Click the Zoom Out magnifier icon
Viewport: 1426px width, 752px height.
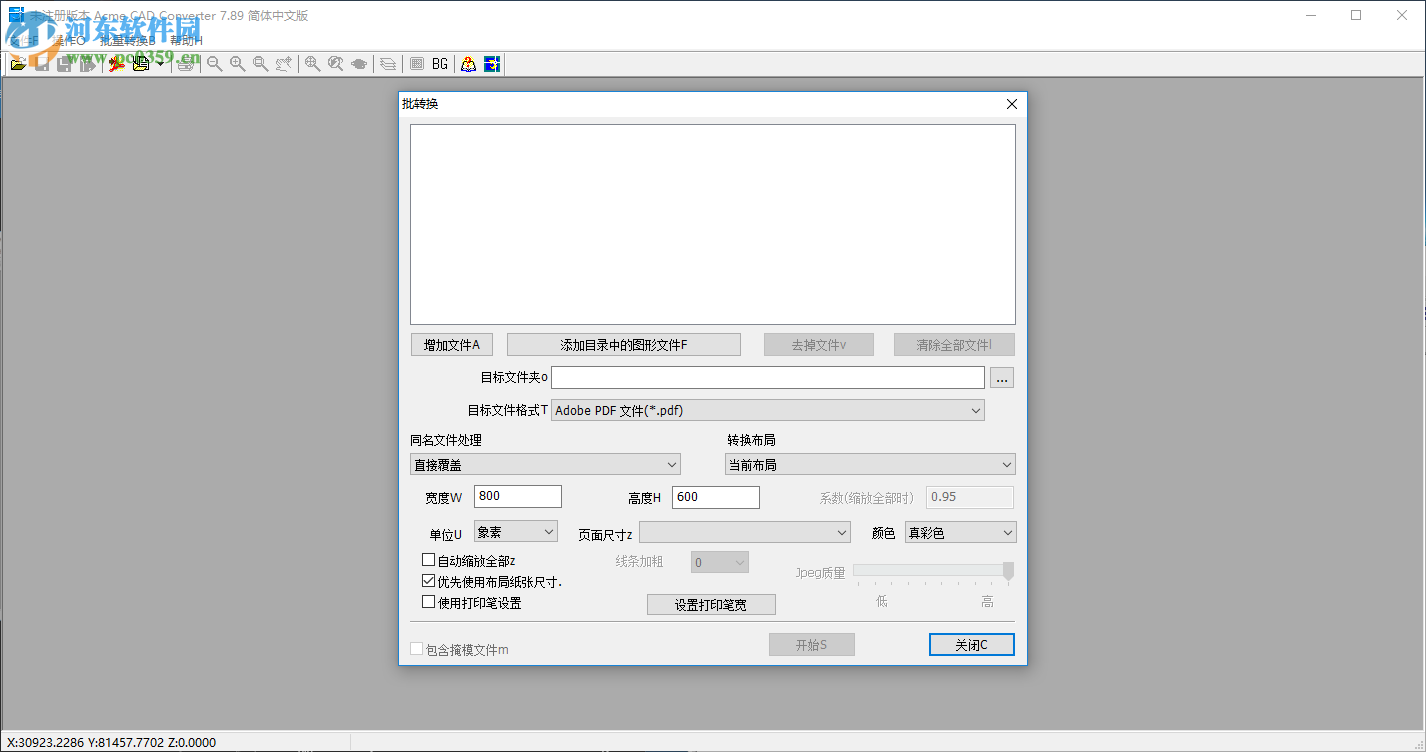click(x=214, y=63)
